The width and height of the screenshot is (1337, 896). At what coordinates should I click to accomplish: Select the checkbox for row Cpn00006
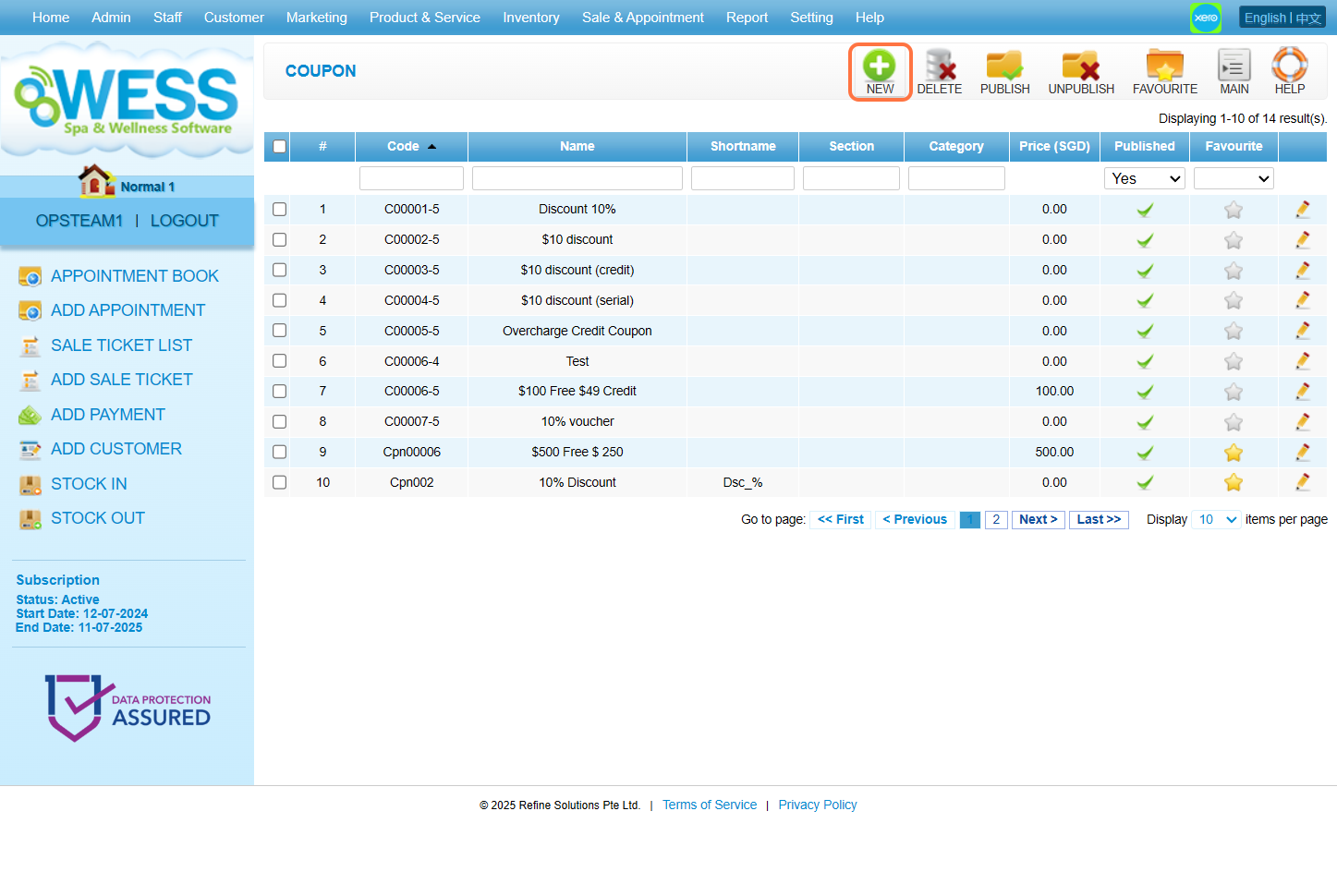[279, 453]
